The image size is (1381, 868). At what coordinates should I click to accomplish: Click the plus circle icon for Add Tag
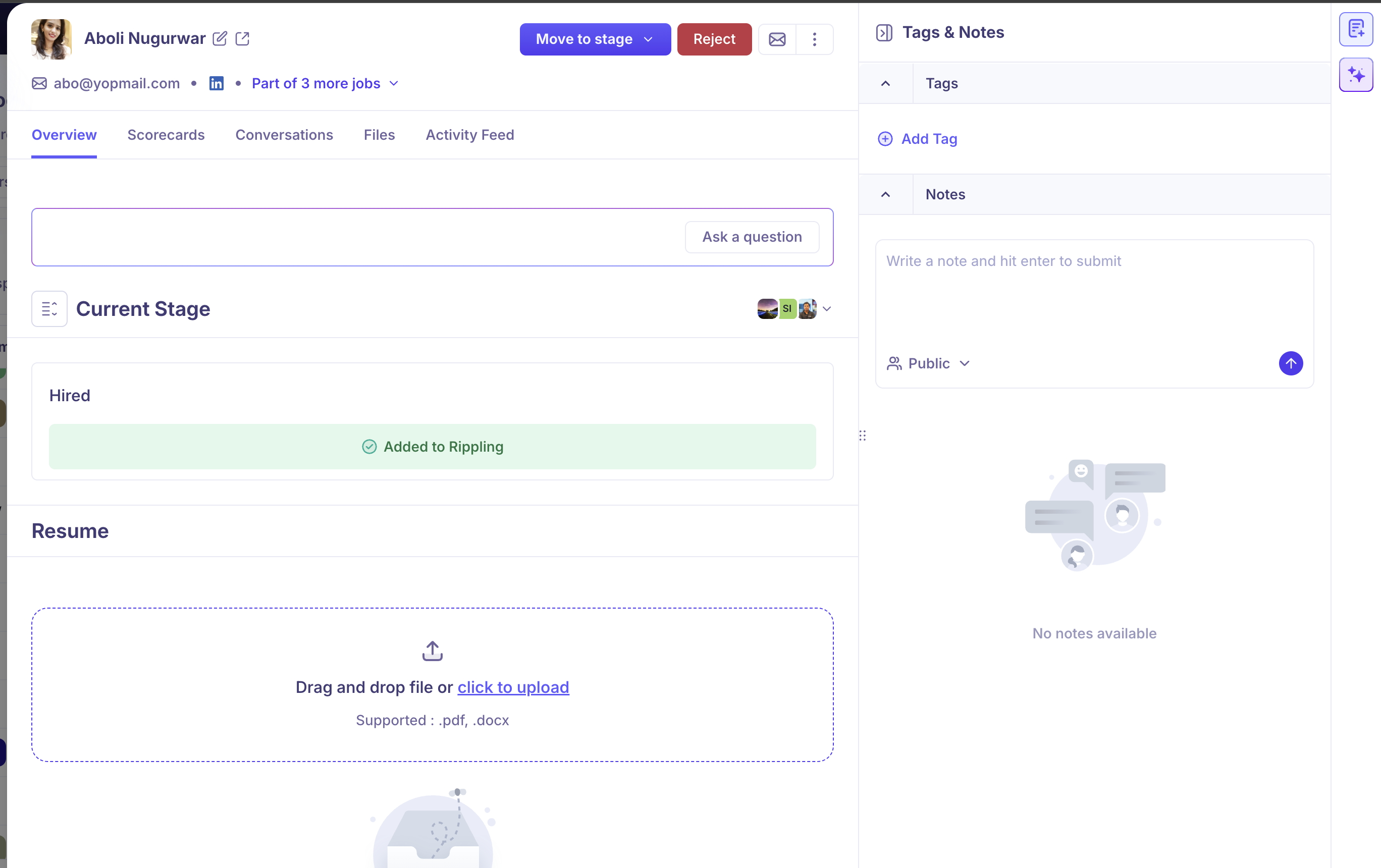tap(885, 139)
